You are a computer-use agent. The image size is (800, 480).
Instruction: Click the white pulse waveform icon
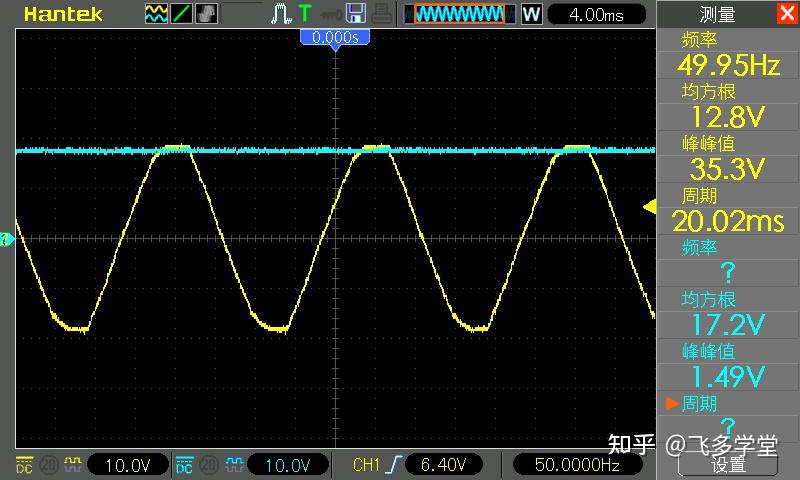click(x=281, y=14)
